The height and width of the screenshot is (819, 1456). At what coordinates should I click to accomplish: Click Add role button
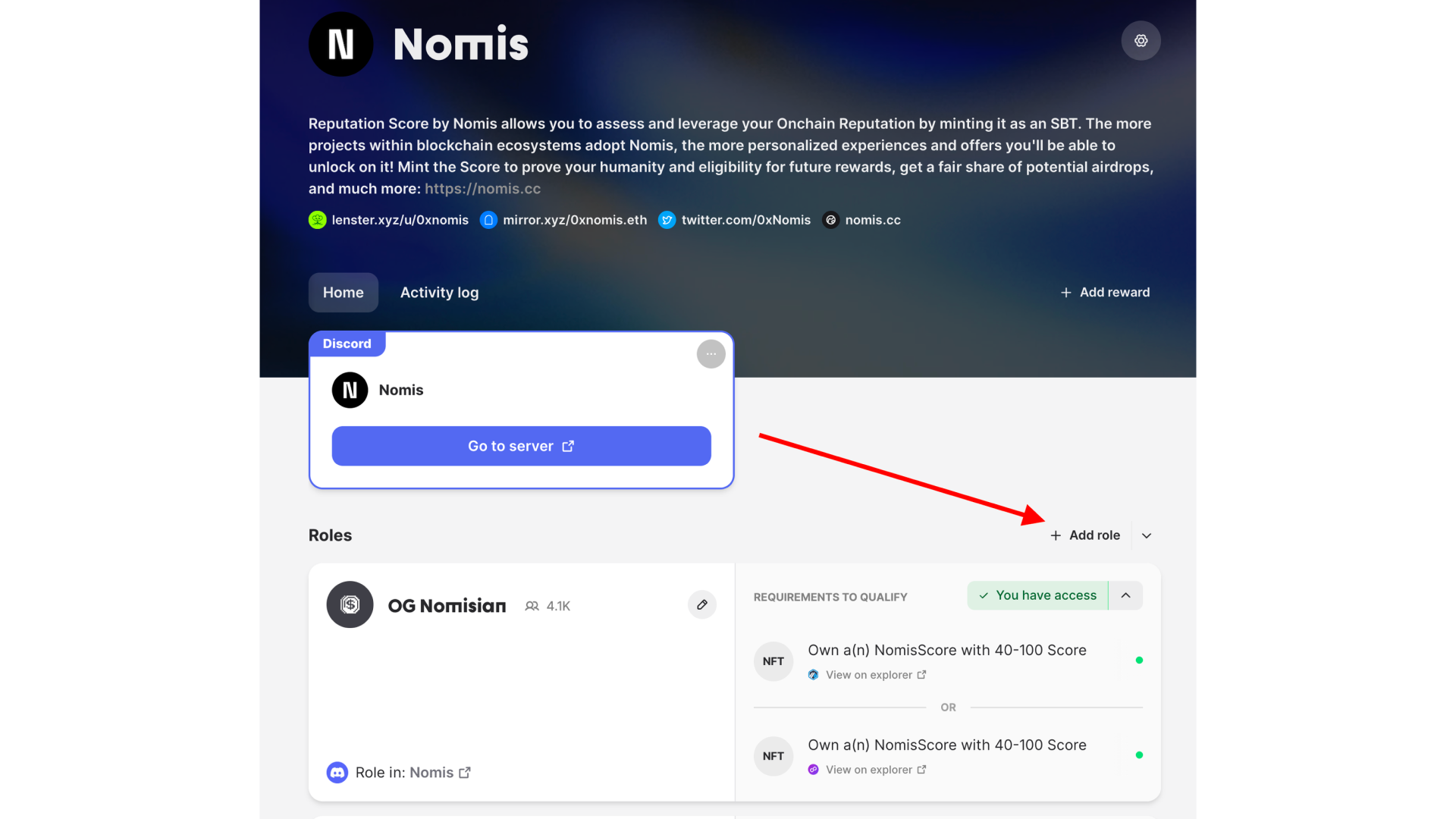[x=1084, y=535]
